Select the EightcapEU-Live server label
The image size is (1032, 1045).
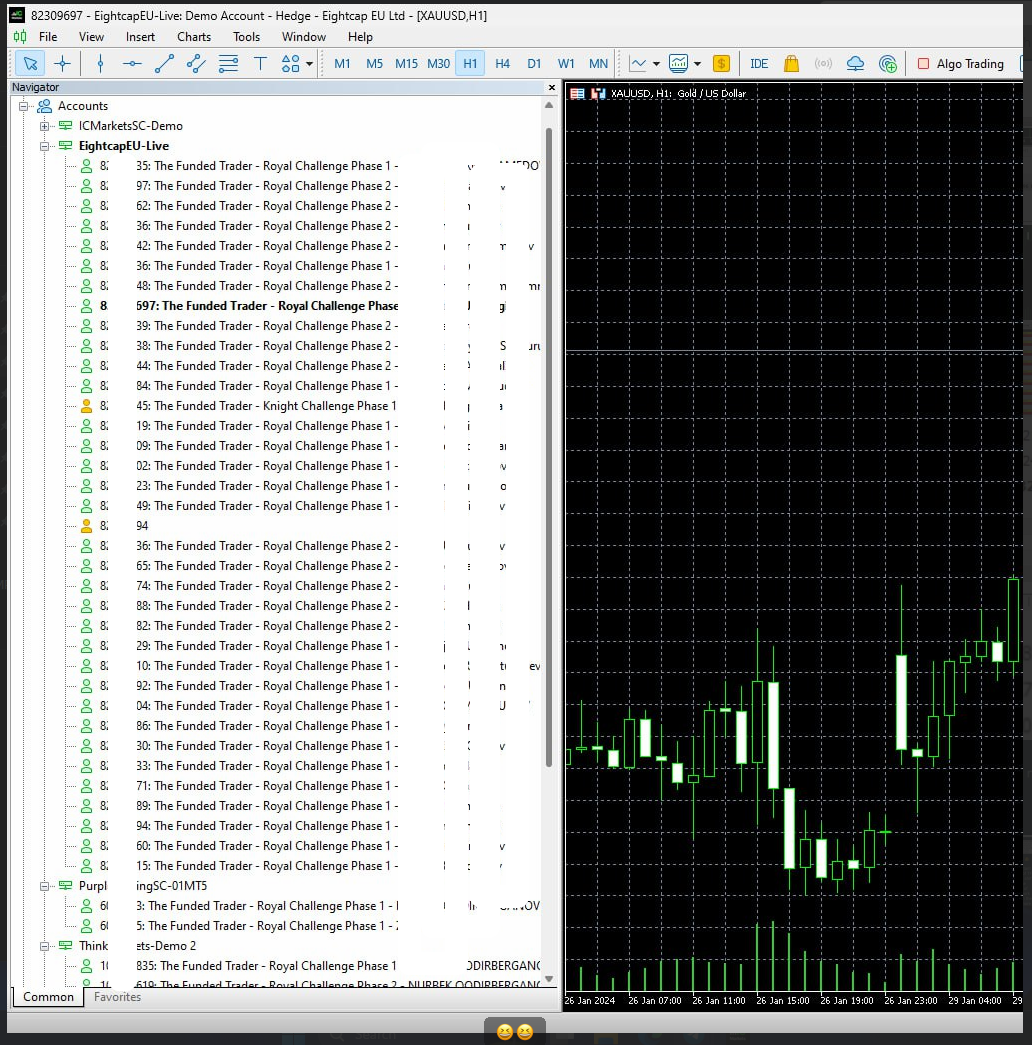(123, 146)
